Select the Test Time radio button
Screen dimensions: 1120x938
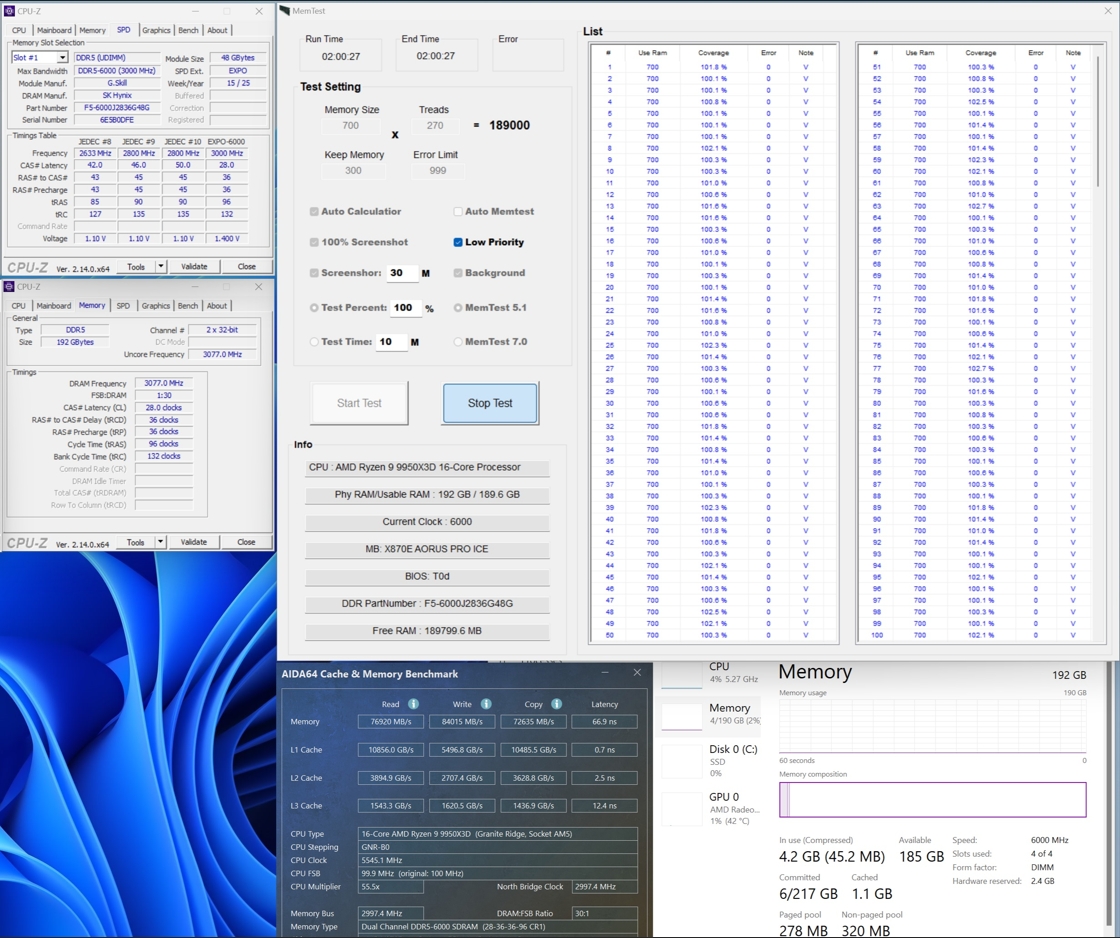(x=314, y=342)
